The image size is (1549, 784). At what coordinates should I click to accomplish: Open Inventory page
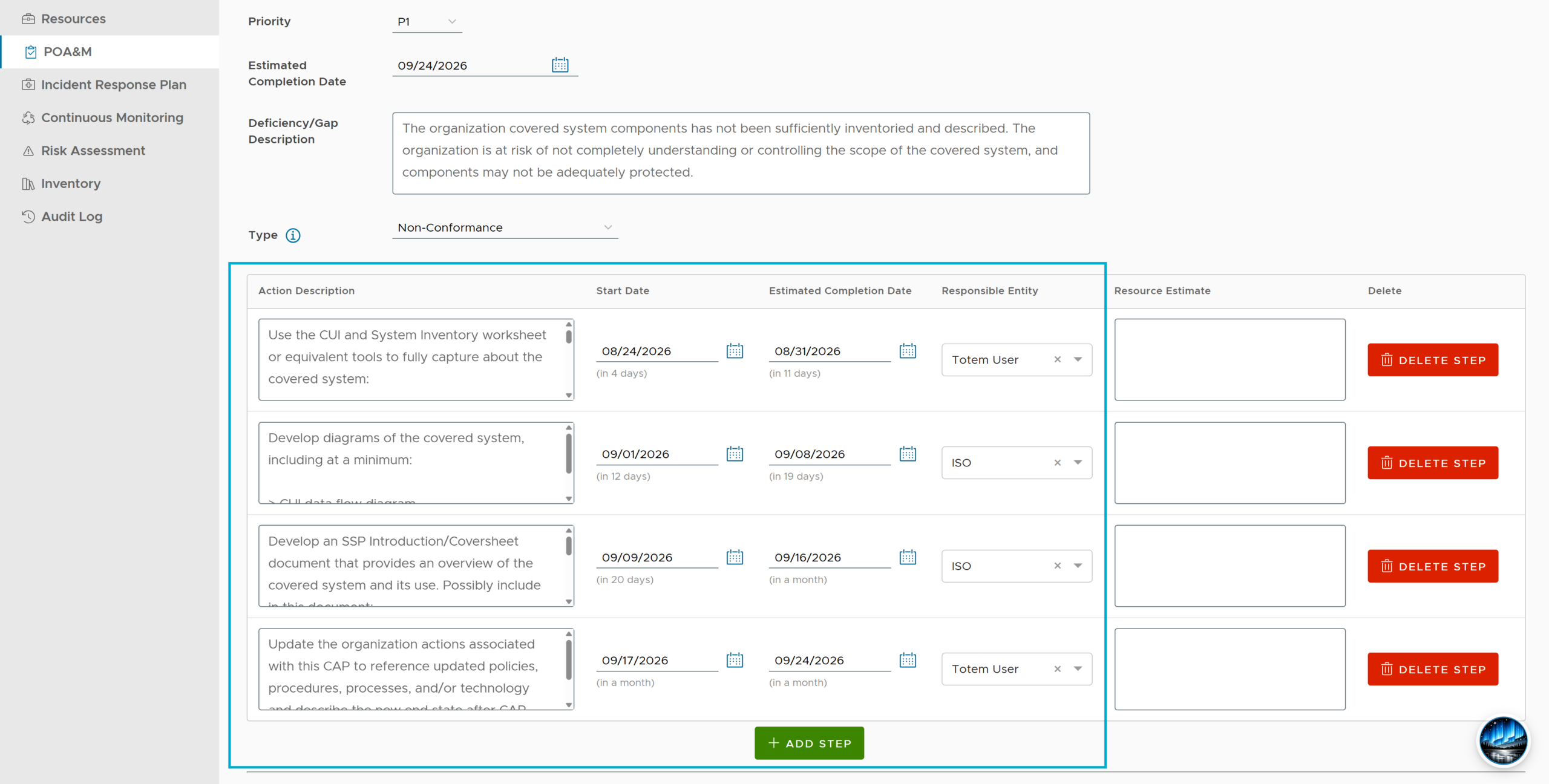110,183
